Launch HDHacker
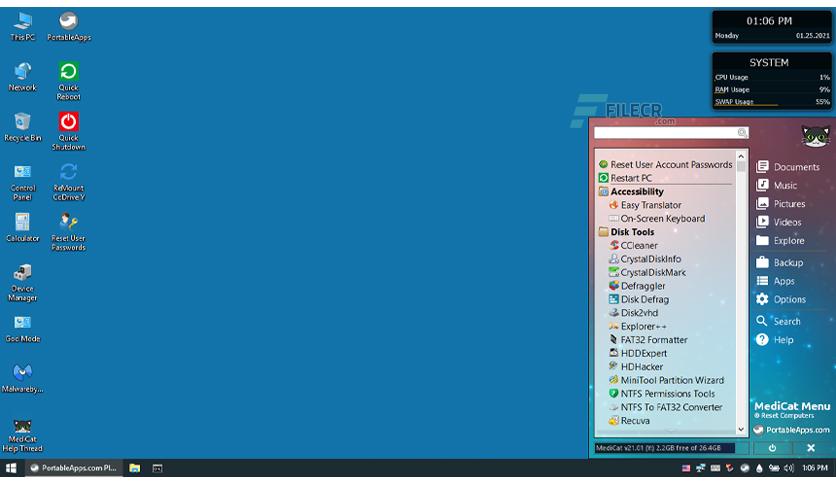836x484 pixels. pos(636,367)
